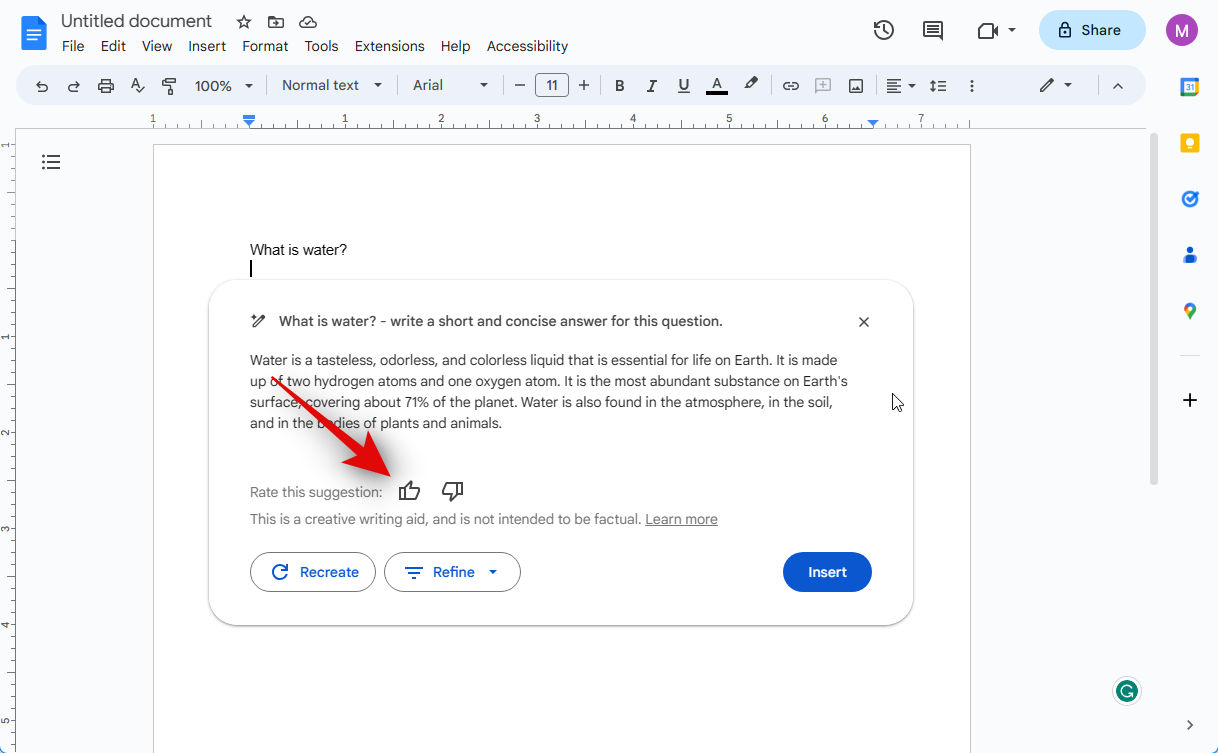Click the thumbs down rating icon
The image size is (1218, 753).
click(x=452, y=491)
